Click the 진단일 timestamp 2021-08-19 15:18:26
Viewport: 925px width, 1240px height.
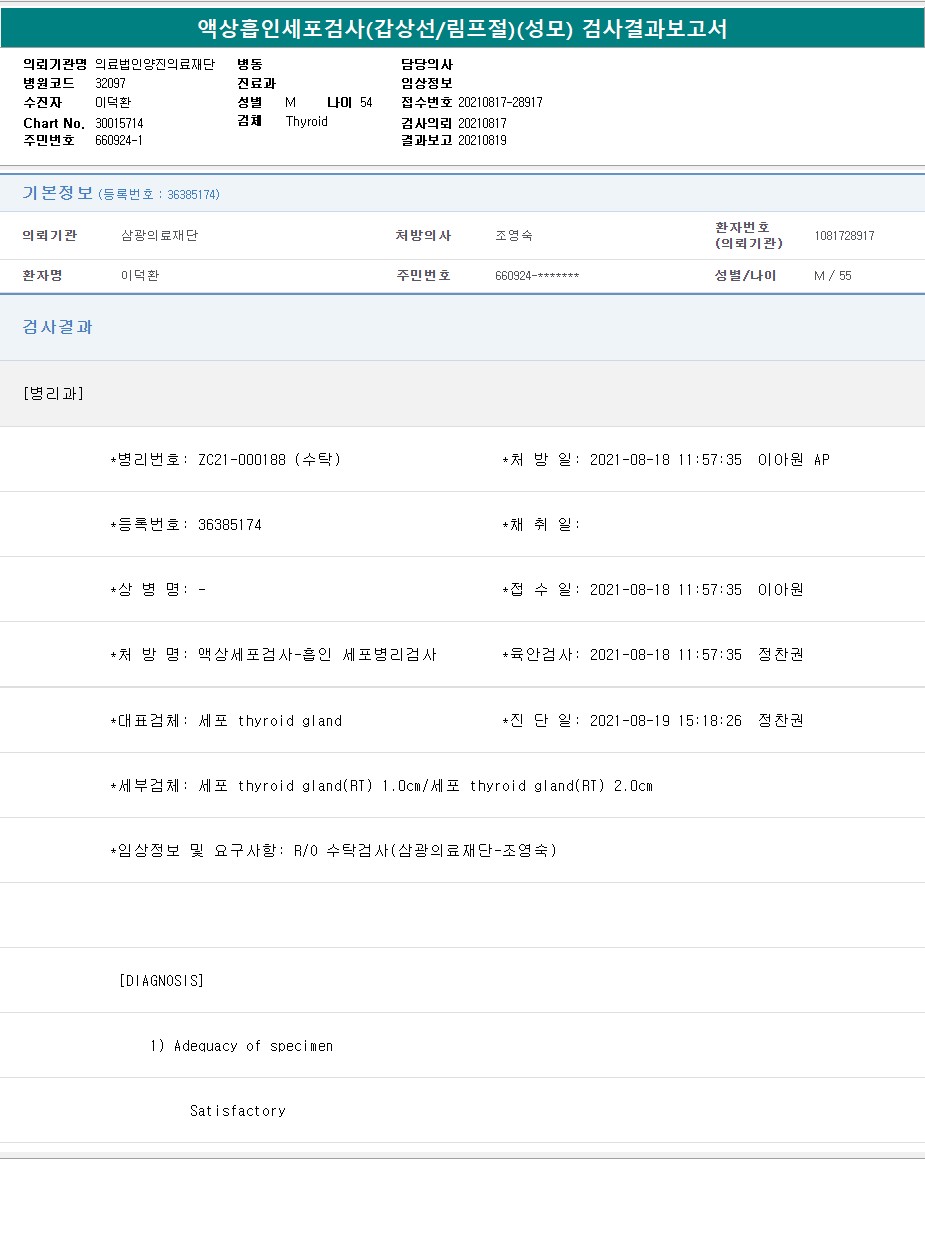pyautogui.click(x=665, y=721)
